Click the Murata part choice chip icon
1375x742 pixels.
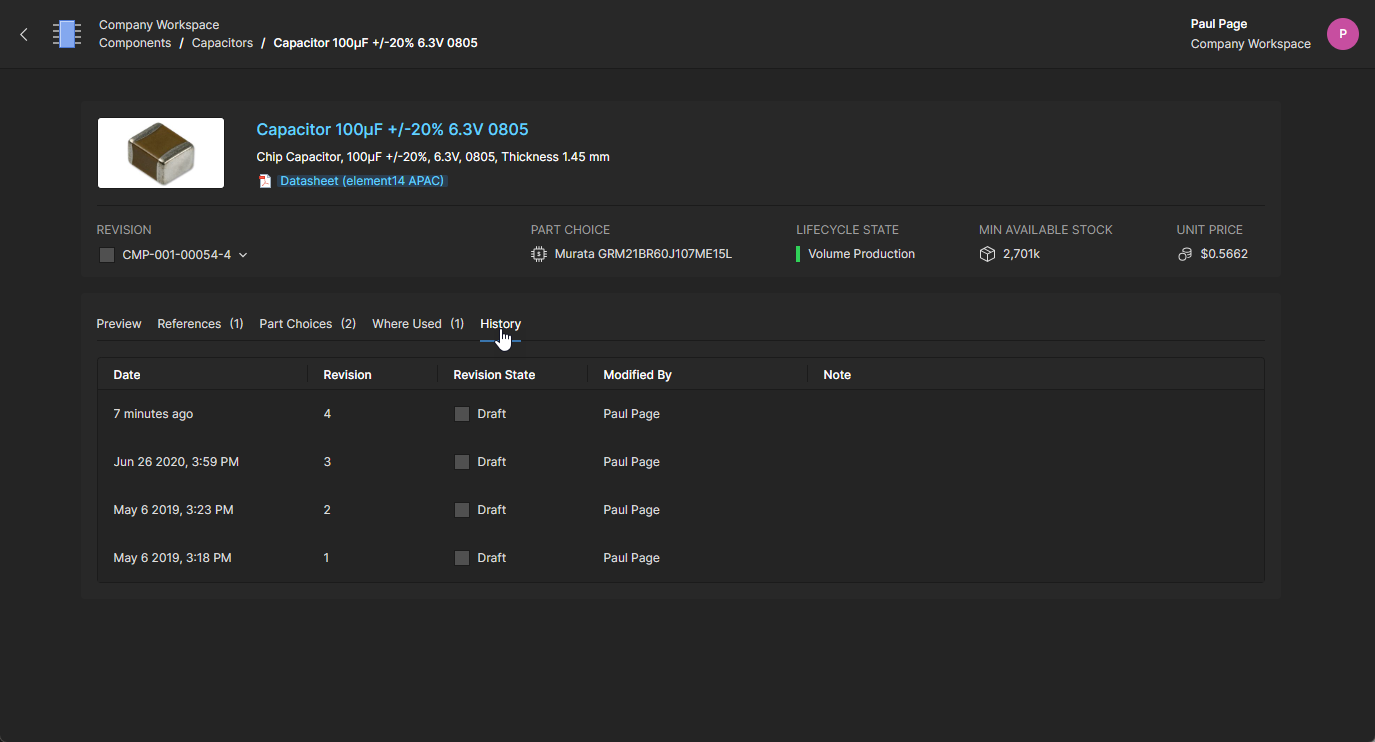(539, 254)
